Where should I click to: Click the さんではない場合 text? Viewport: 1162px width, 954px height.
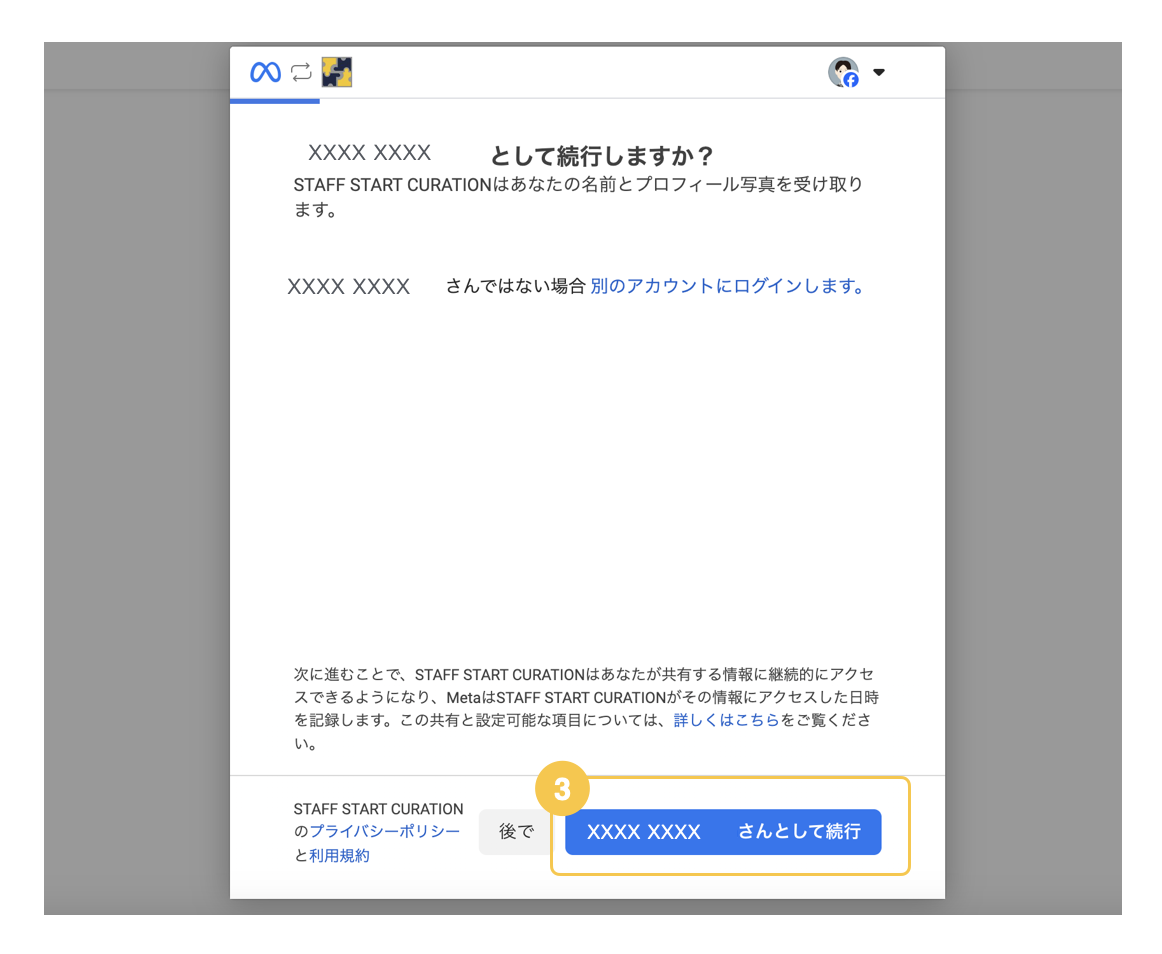coord(516,286)
